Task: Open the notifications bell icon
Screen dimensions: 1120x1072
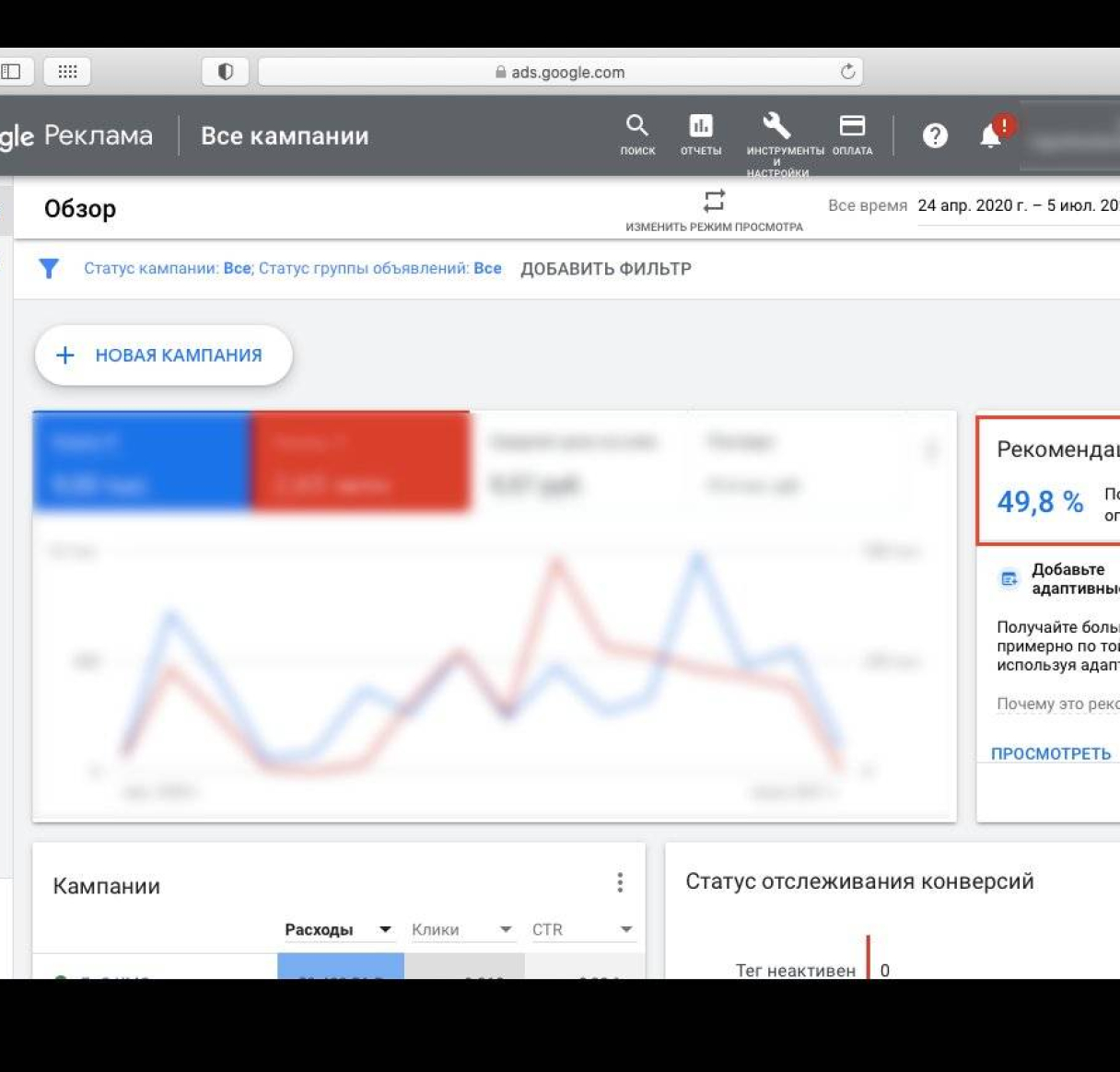Action: point(991,135)
